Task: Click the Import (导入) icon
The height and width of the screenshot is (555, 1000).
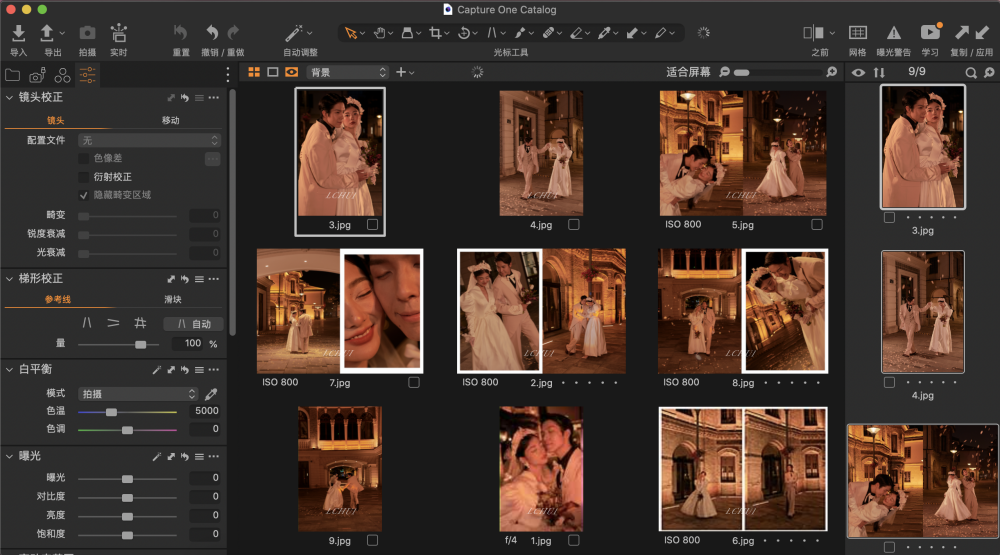Action: coord(18,34)
